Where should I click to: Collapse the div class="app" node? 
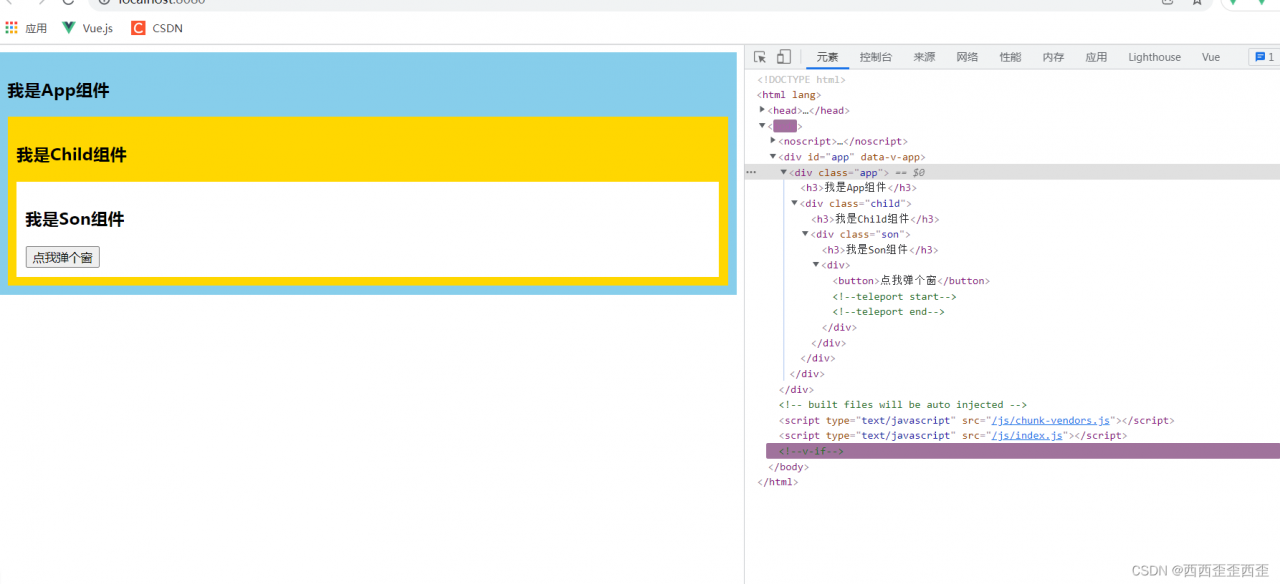(x=784, y=172)
